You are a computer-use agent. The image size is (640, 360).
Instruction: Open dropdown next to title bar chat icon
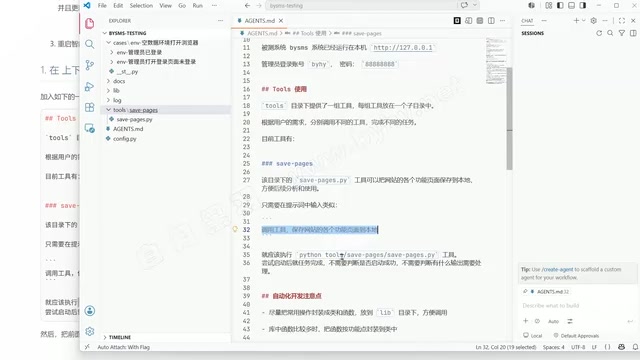coord(475,5)
